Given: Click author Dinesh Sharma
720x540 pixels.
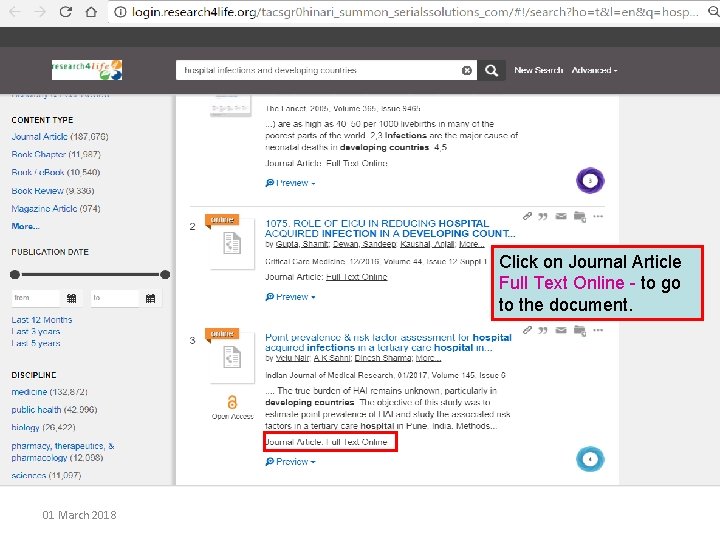Looking at the screenshot, I should point(383,358).
